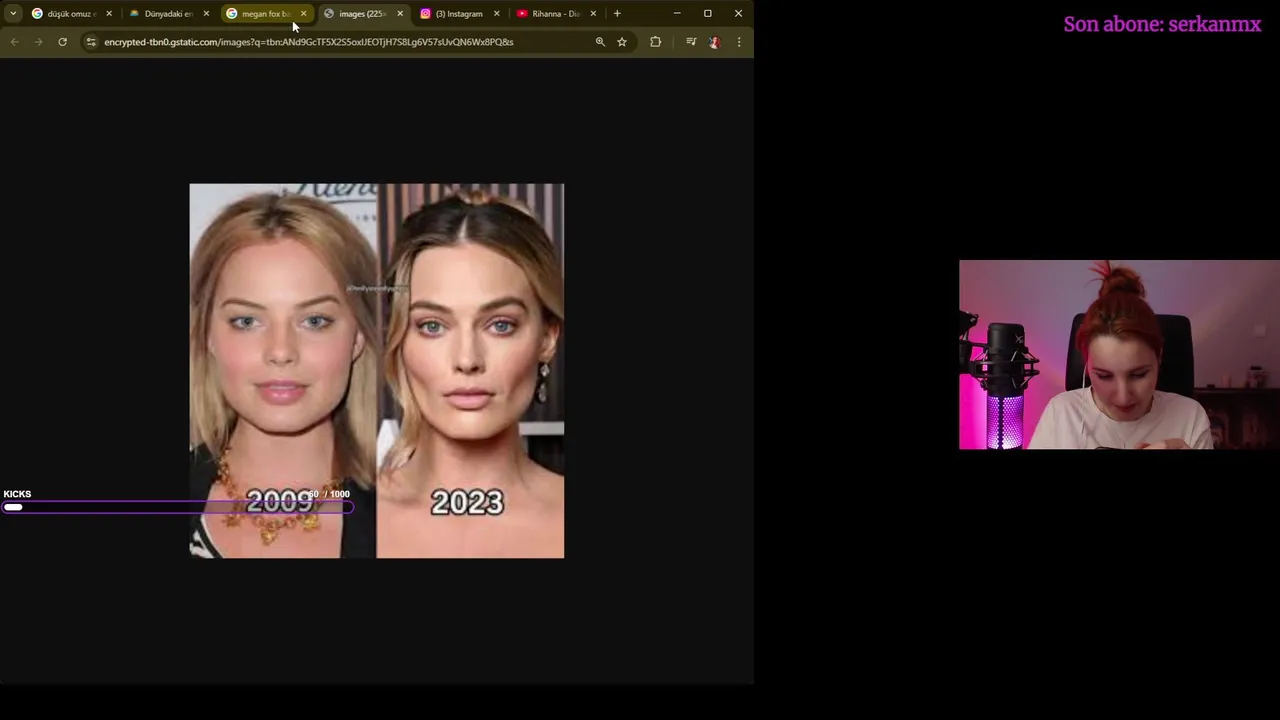1280x720 pixels.
Task: Close the 'images (225' tab
Action: point(400,14)
